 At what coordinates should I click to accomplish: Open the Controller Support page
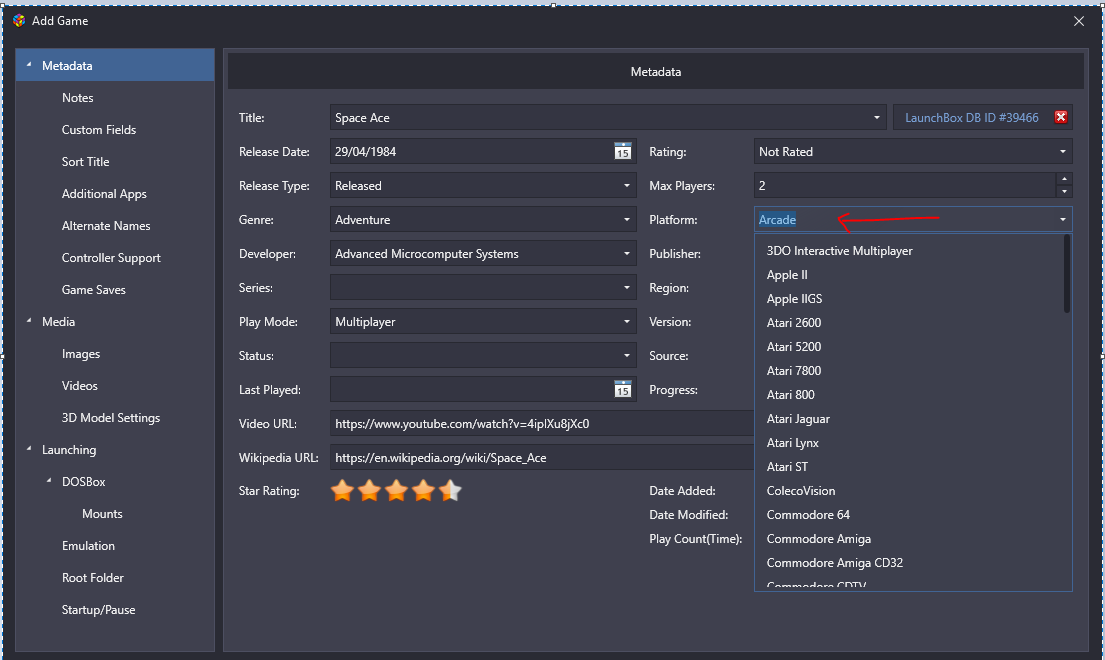pos(111,258)
